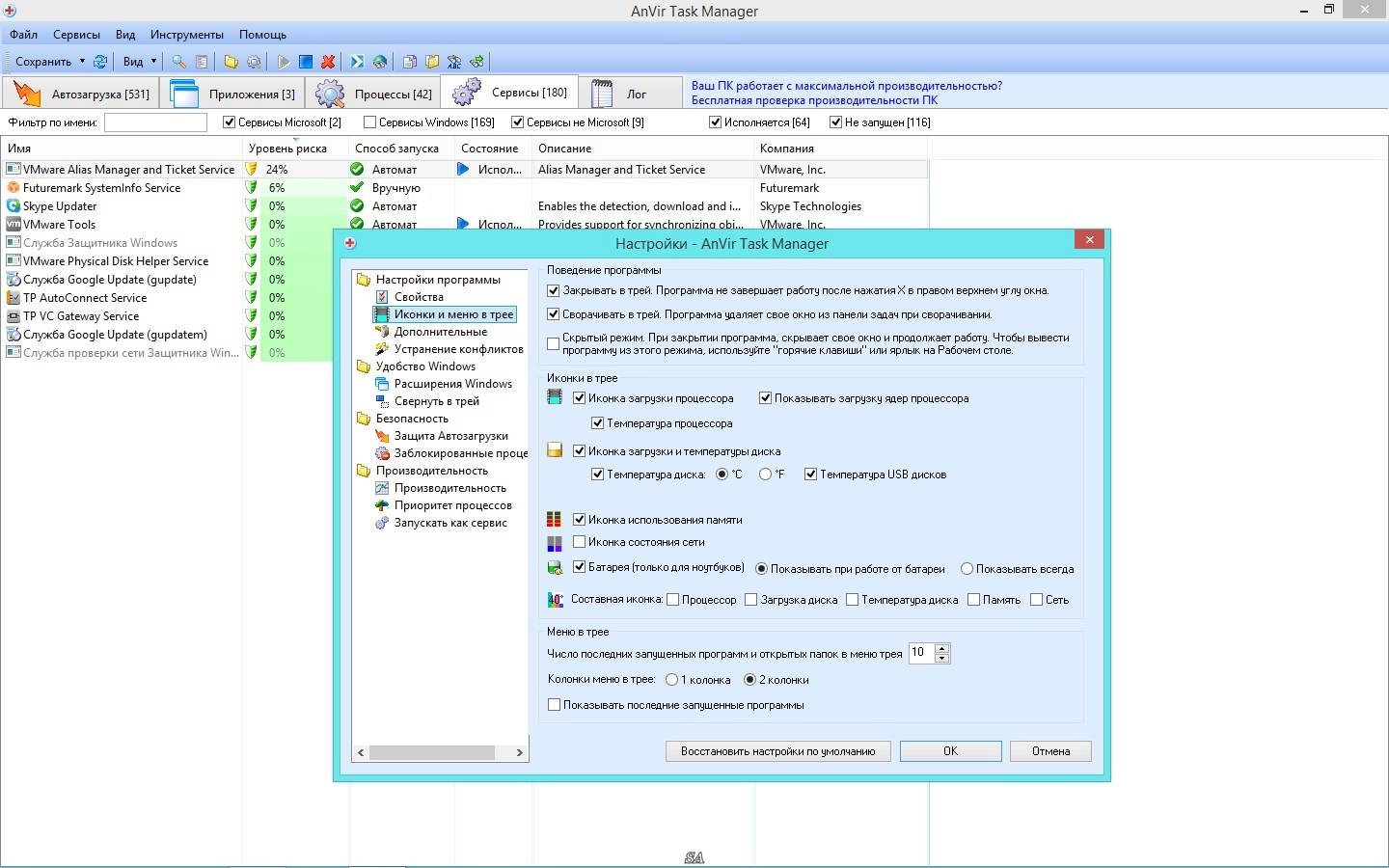Click the gray play/start icon in toolbar

pos(284,61)
